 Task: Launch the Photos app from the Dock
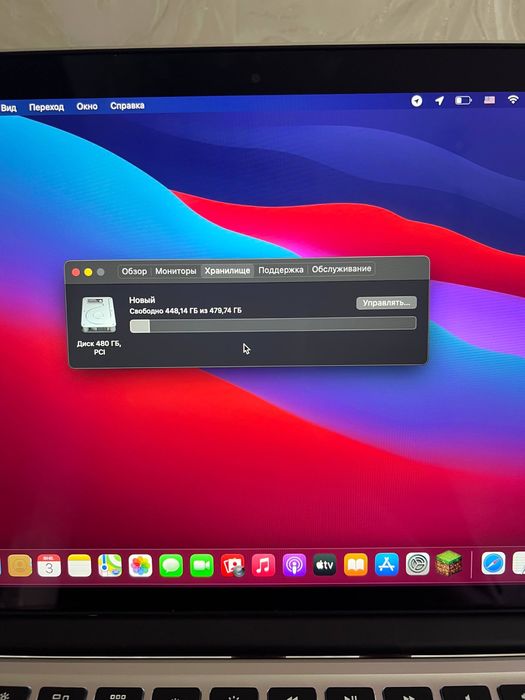pyautogui.click(x=141, y=566)
